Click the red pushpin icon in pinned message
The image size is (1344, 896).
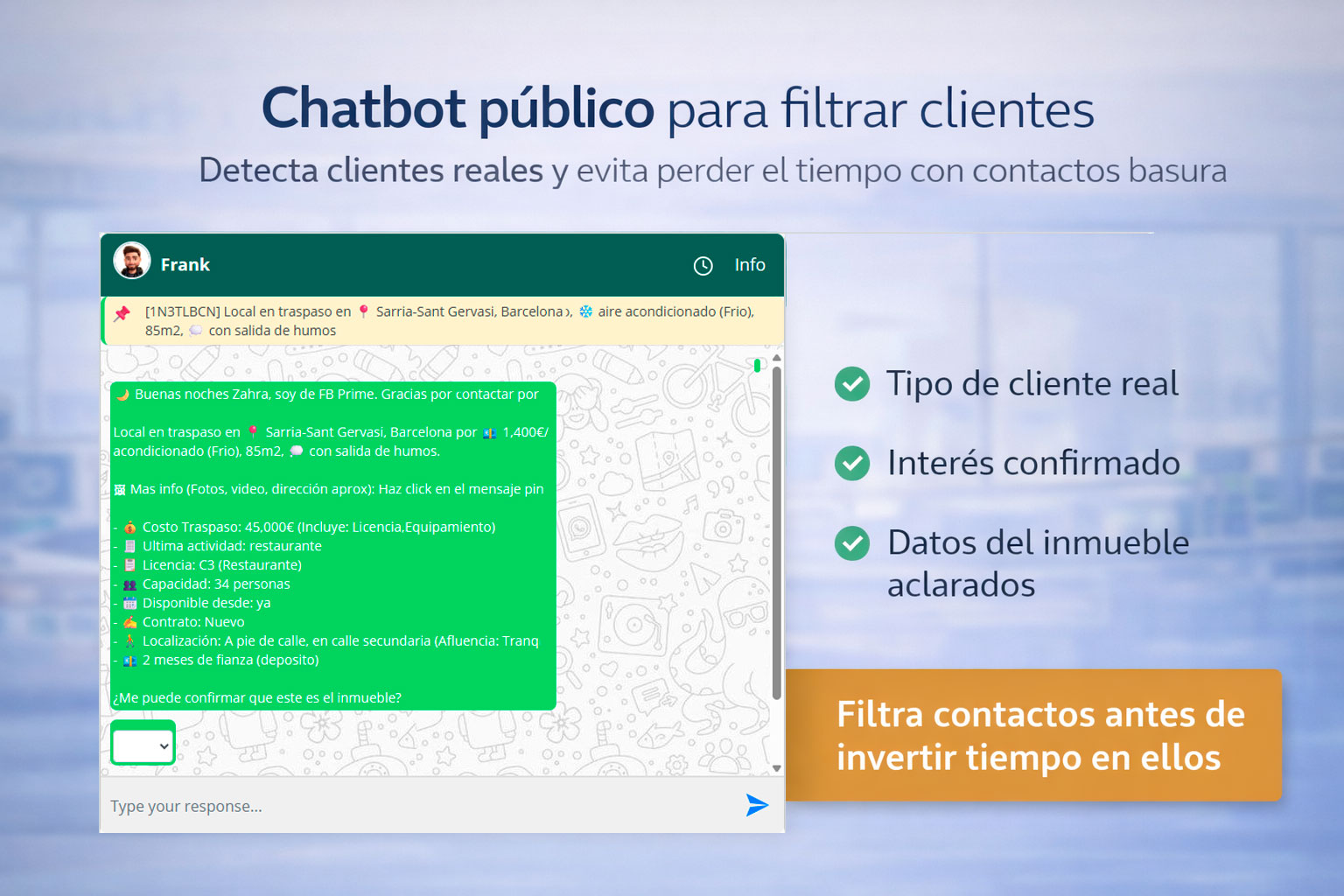pos(122,313)
